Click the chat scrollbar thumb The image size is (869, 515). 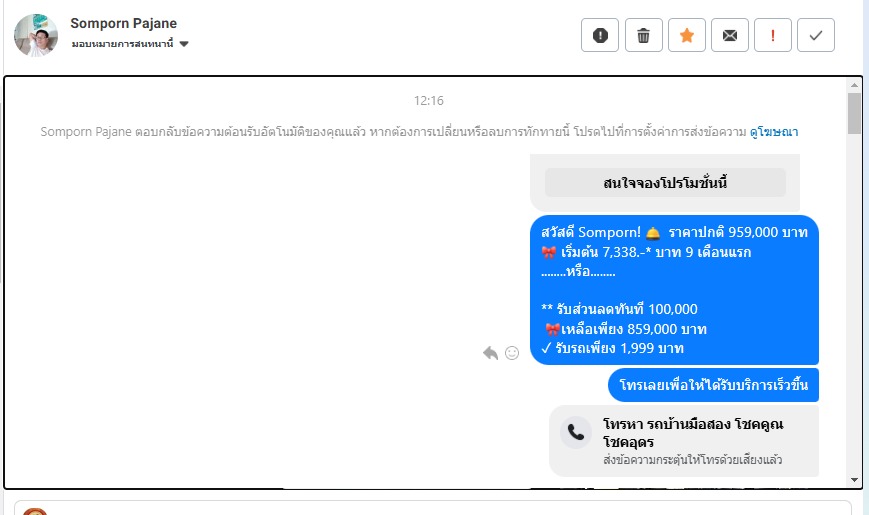tap(854, 114)
